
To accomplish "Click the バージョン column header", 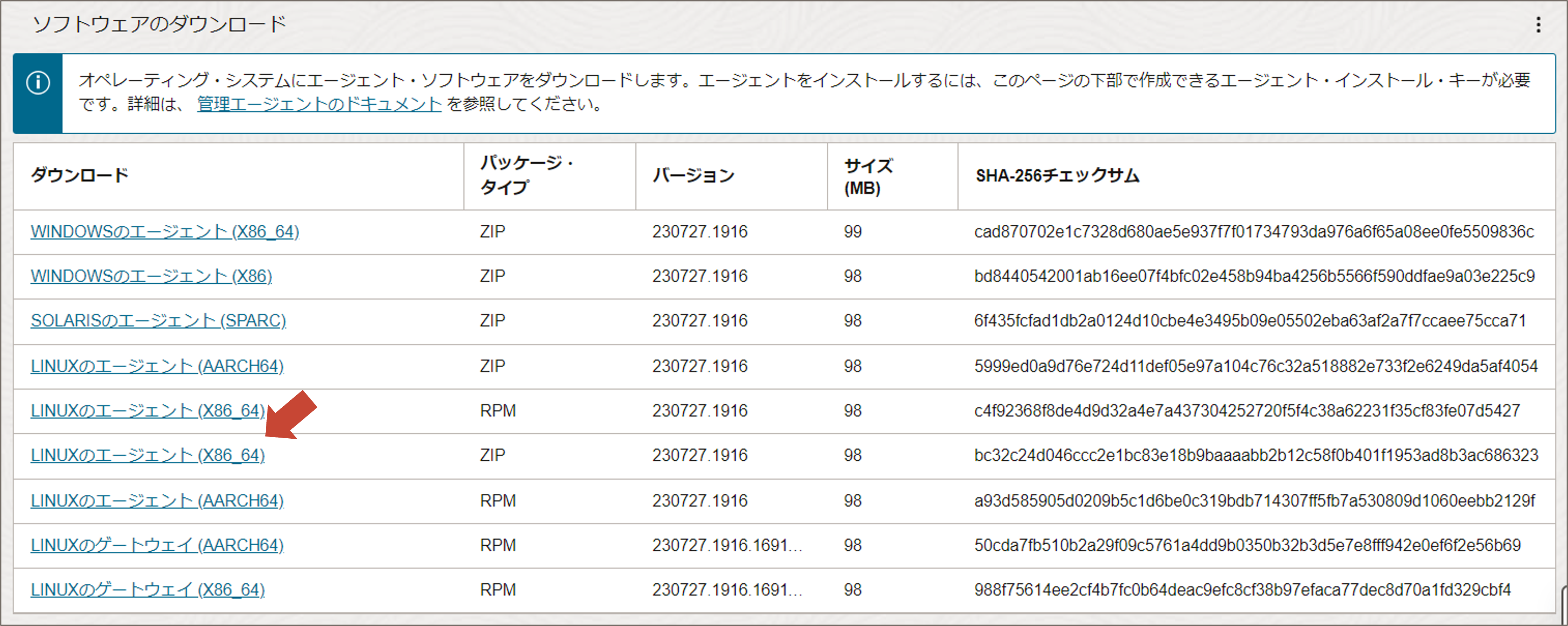I will 693,176.
